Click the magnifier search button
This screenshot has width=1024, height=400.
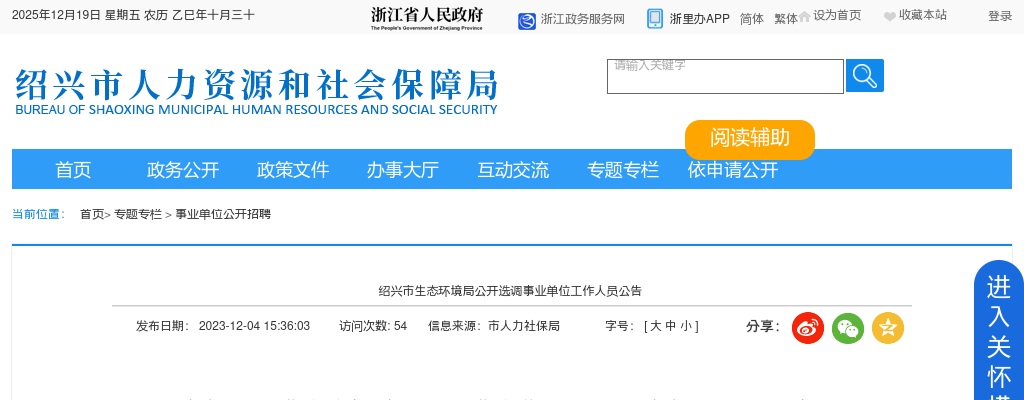click(x=864, y=76)
